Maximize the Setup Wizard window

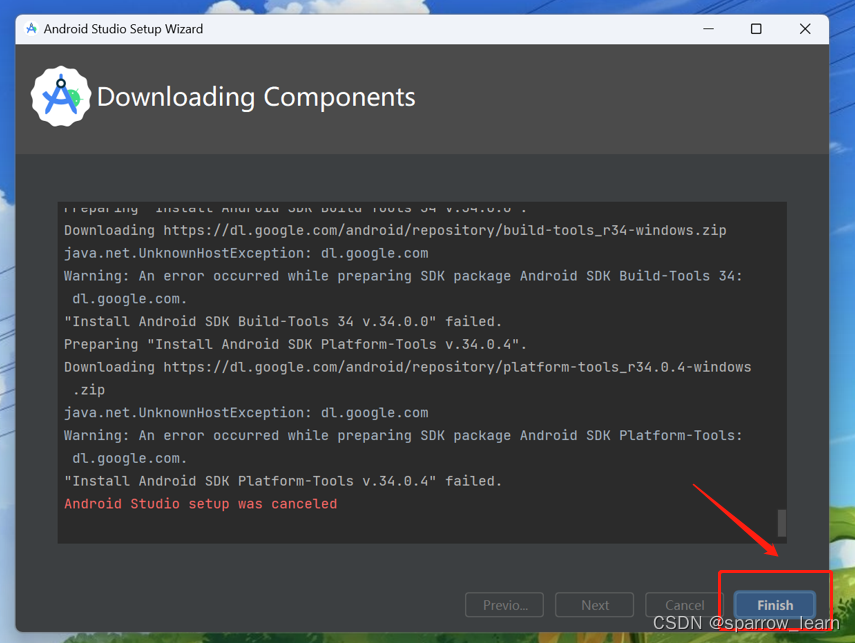click(756, 28)
